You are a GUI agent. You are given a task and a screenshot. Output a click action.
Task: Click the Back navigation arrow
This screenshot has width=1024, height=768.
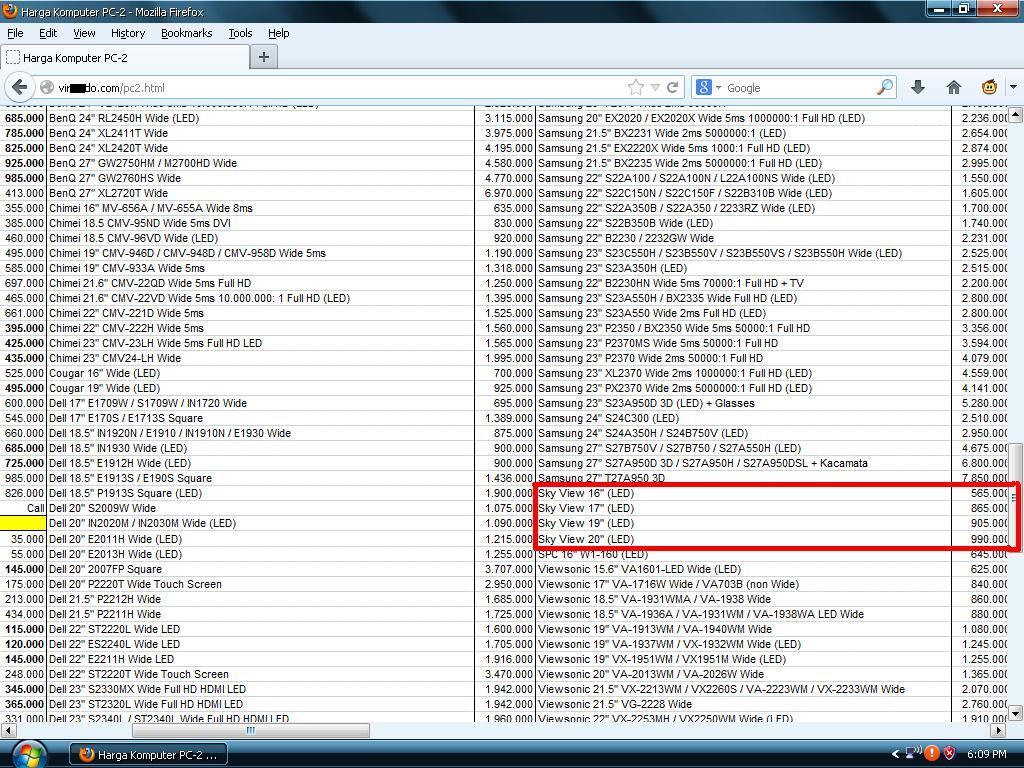pyautogui.click(x=20, y=88)
